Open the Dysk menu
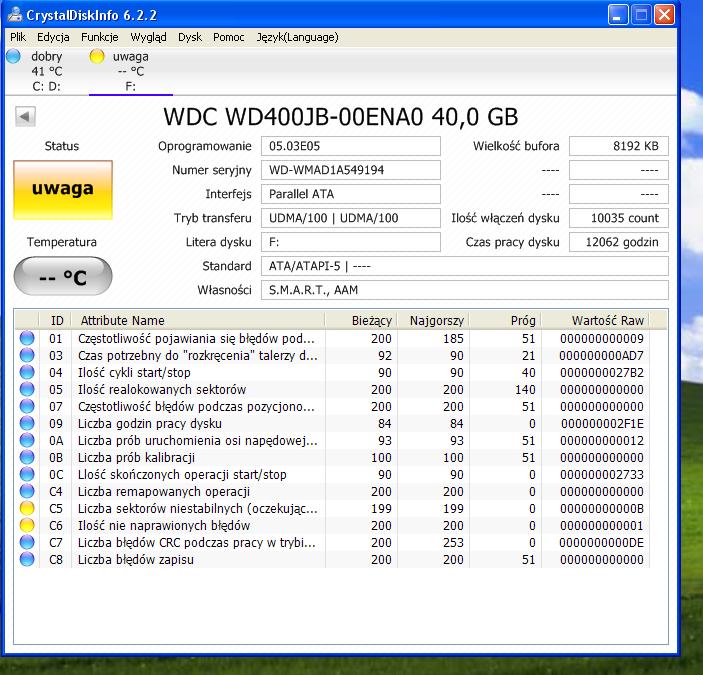The width and height of the screenshot is (703, 675). tap(190, 37)
